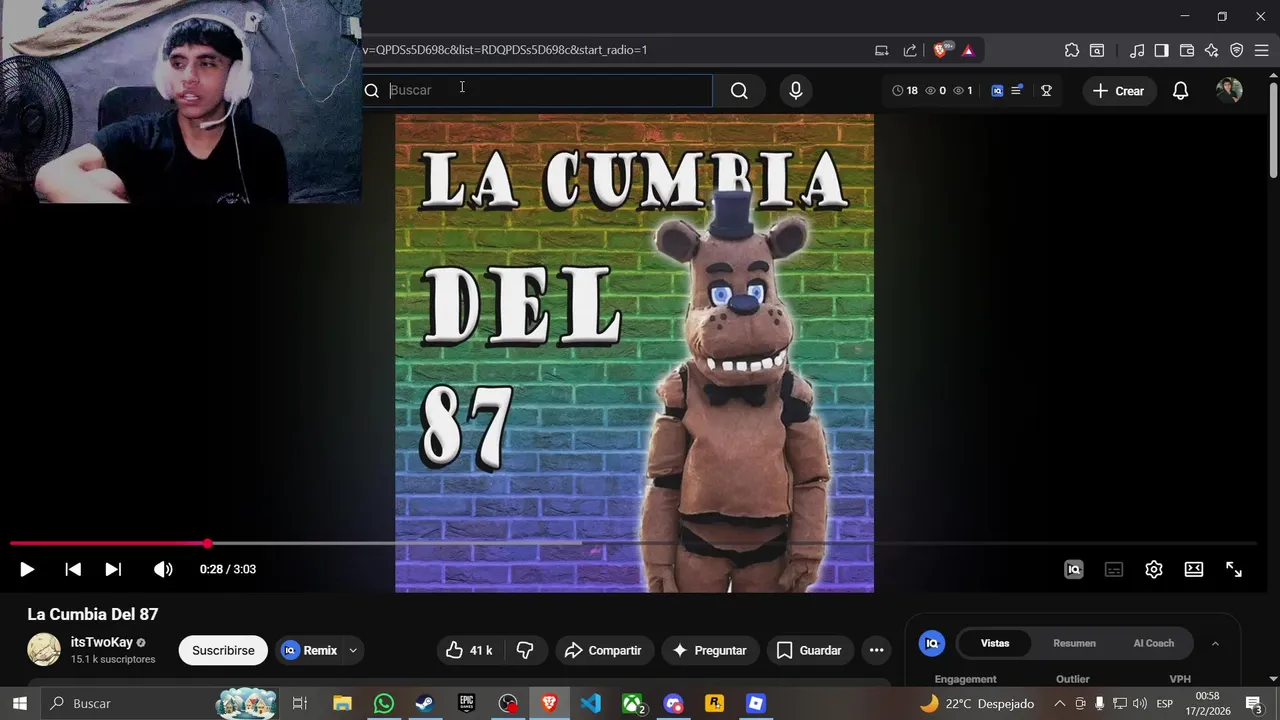
Task: Click the magnifier search button
Action: coord(739,91)
